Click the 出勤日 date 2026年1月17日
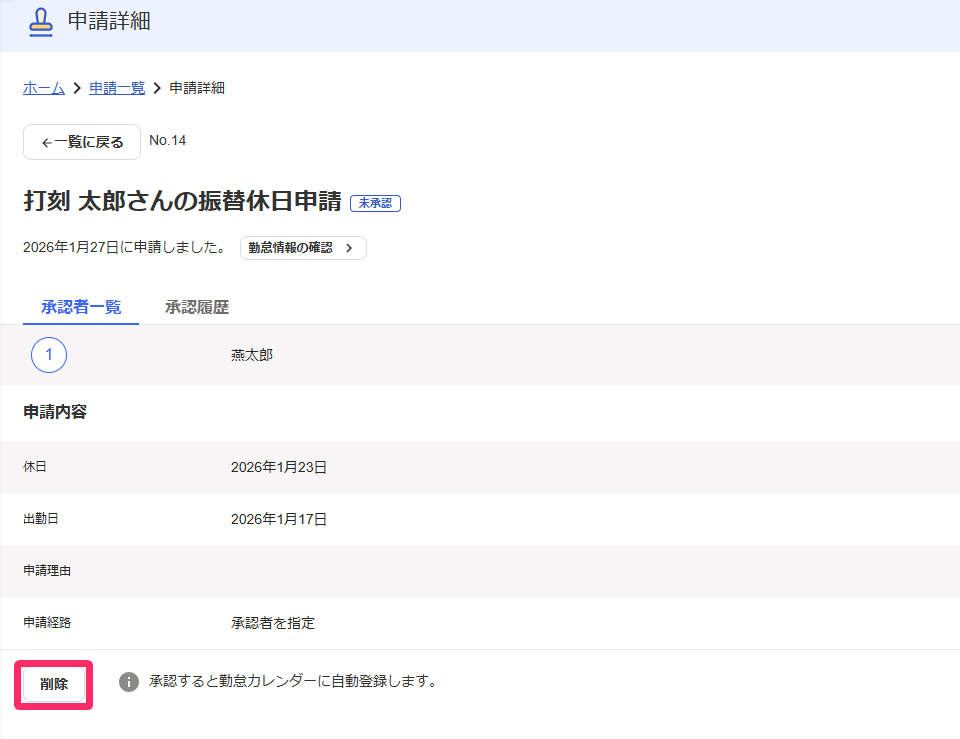The height and width of the screenshot is (739, 960). 279,519
